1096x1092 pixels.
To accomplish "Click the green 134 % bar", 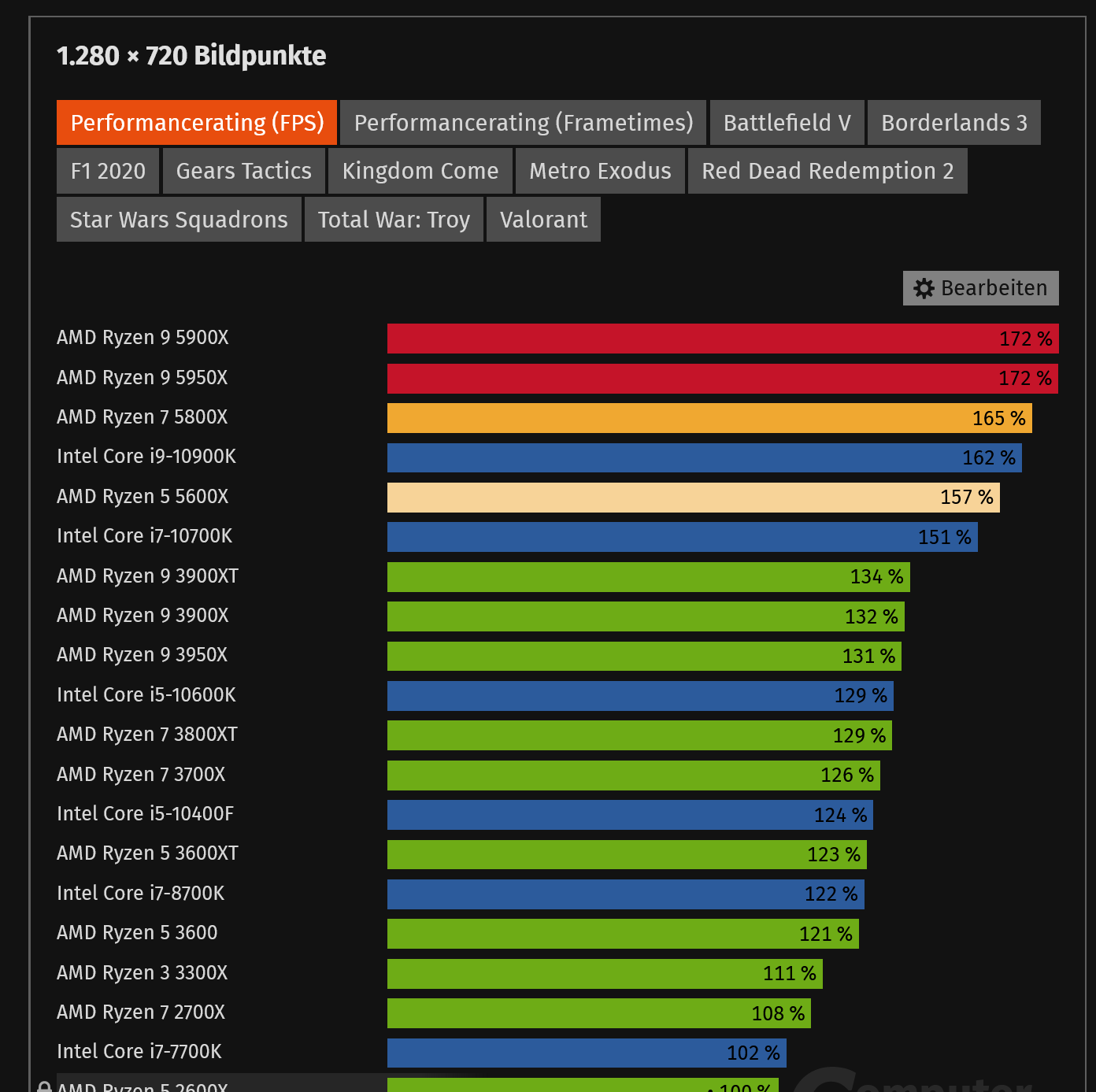I will (x=649, y=577).
